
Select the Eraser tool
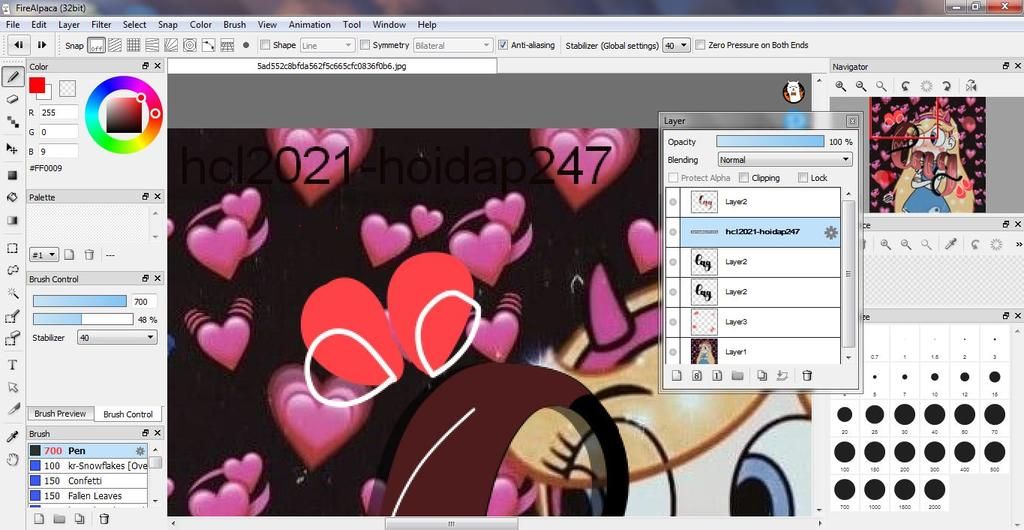point(12,99)
